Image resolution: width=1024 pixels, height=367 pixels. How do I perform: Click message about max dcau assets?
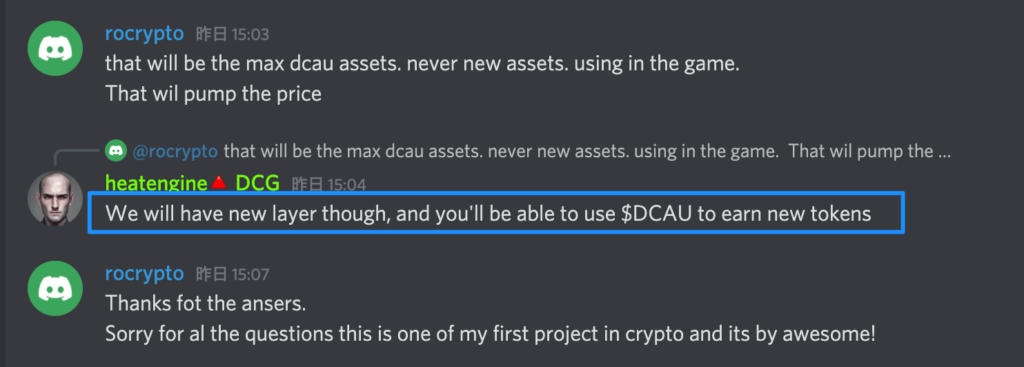[422, 64]
